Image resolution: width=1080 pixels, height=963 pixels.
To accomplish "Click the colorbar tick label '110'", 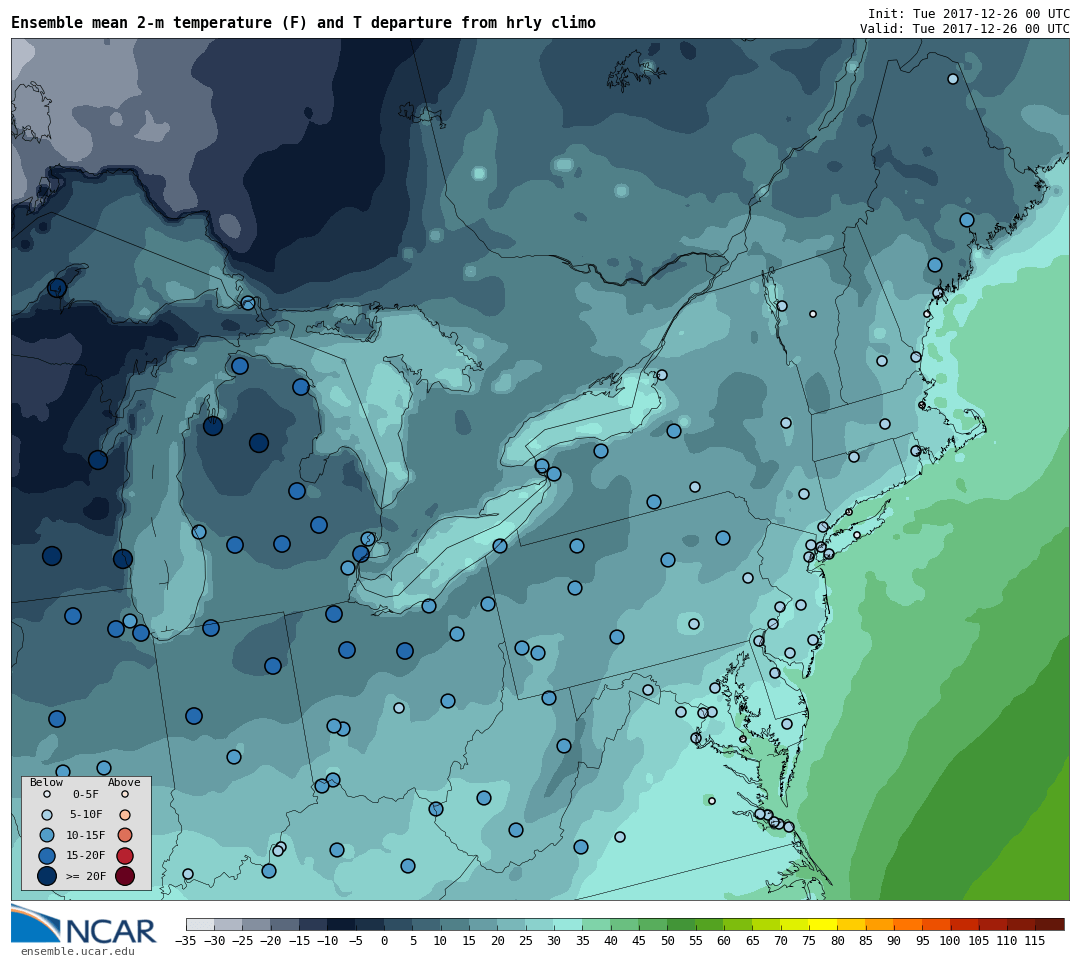I will tap(1006, 940).
